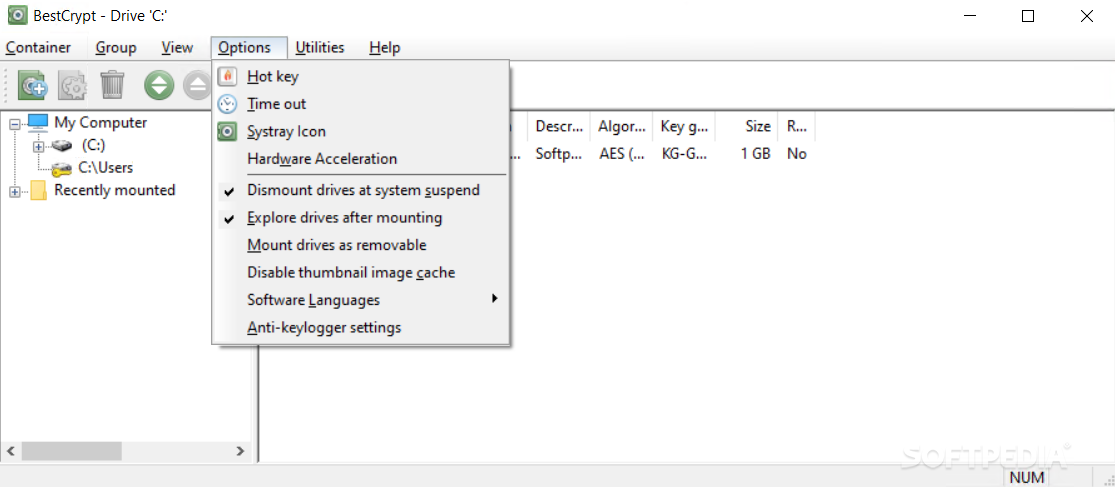This screenshot has width=1115, height=487.
Task: Click the "AES (" algorithm cell
Action: coord(621,154)
